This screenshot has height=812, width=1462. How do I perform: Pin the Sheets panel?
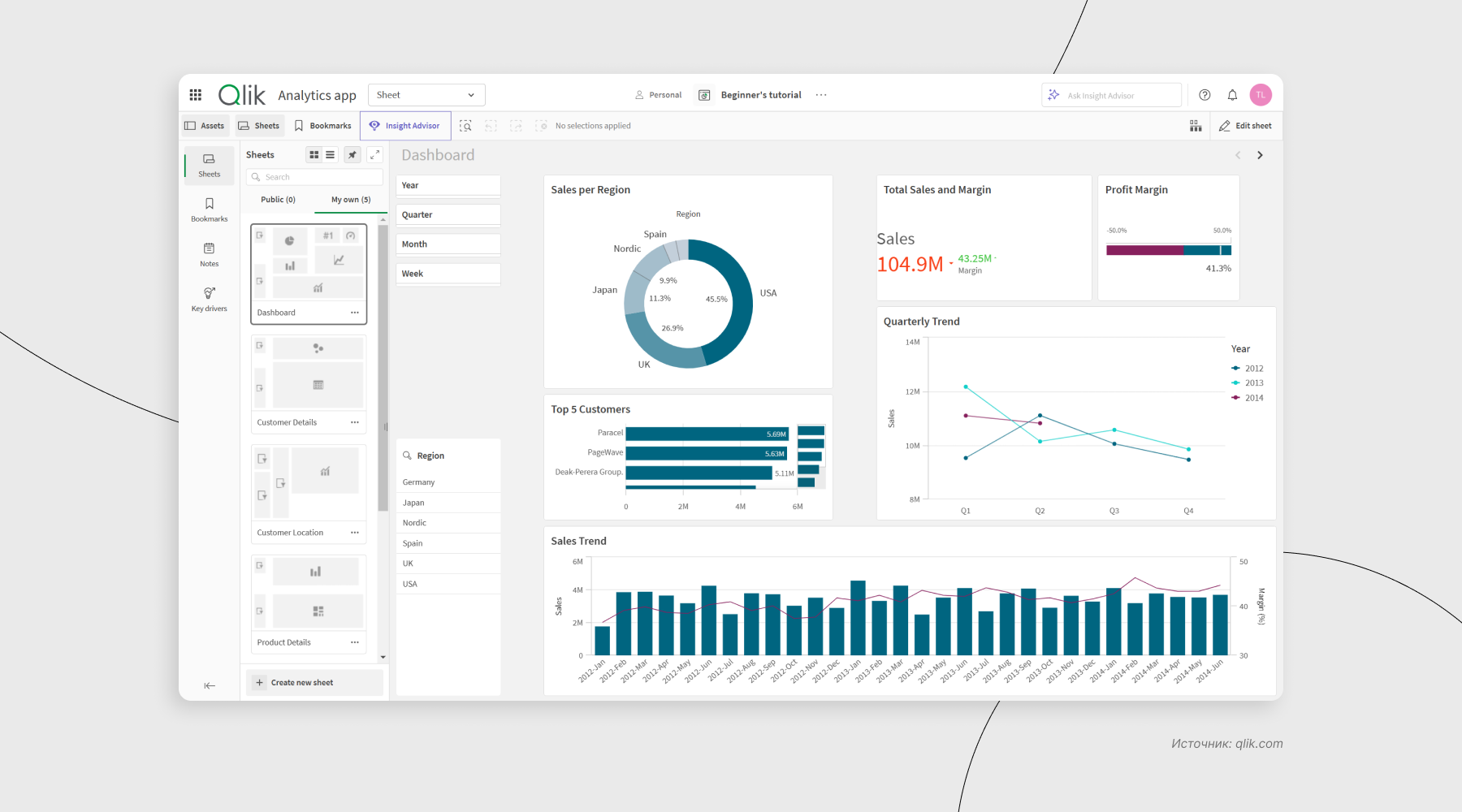point(353,154)
